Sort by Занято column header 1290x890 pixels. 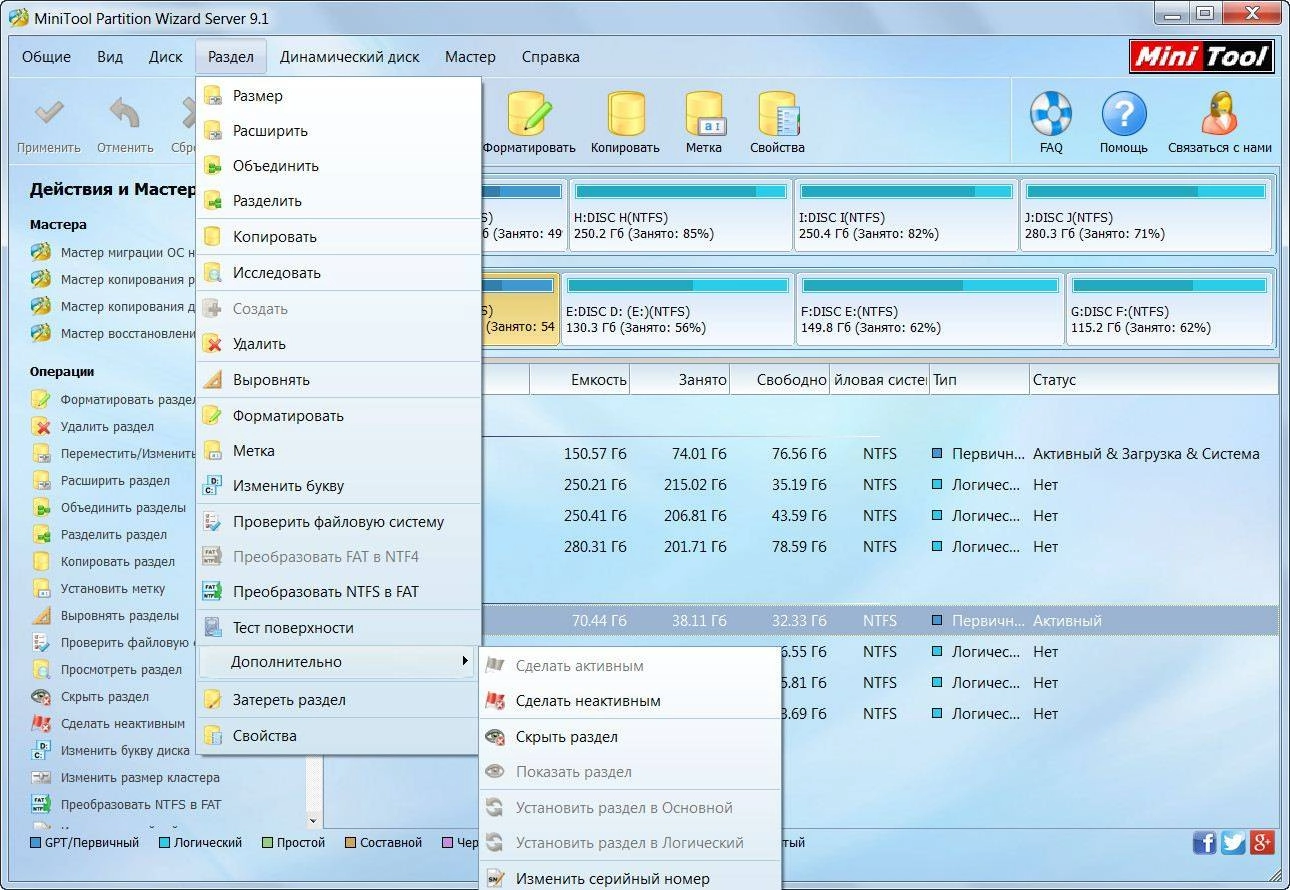680,380
